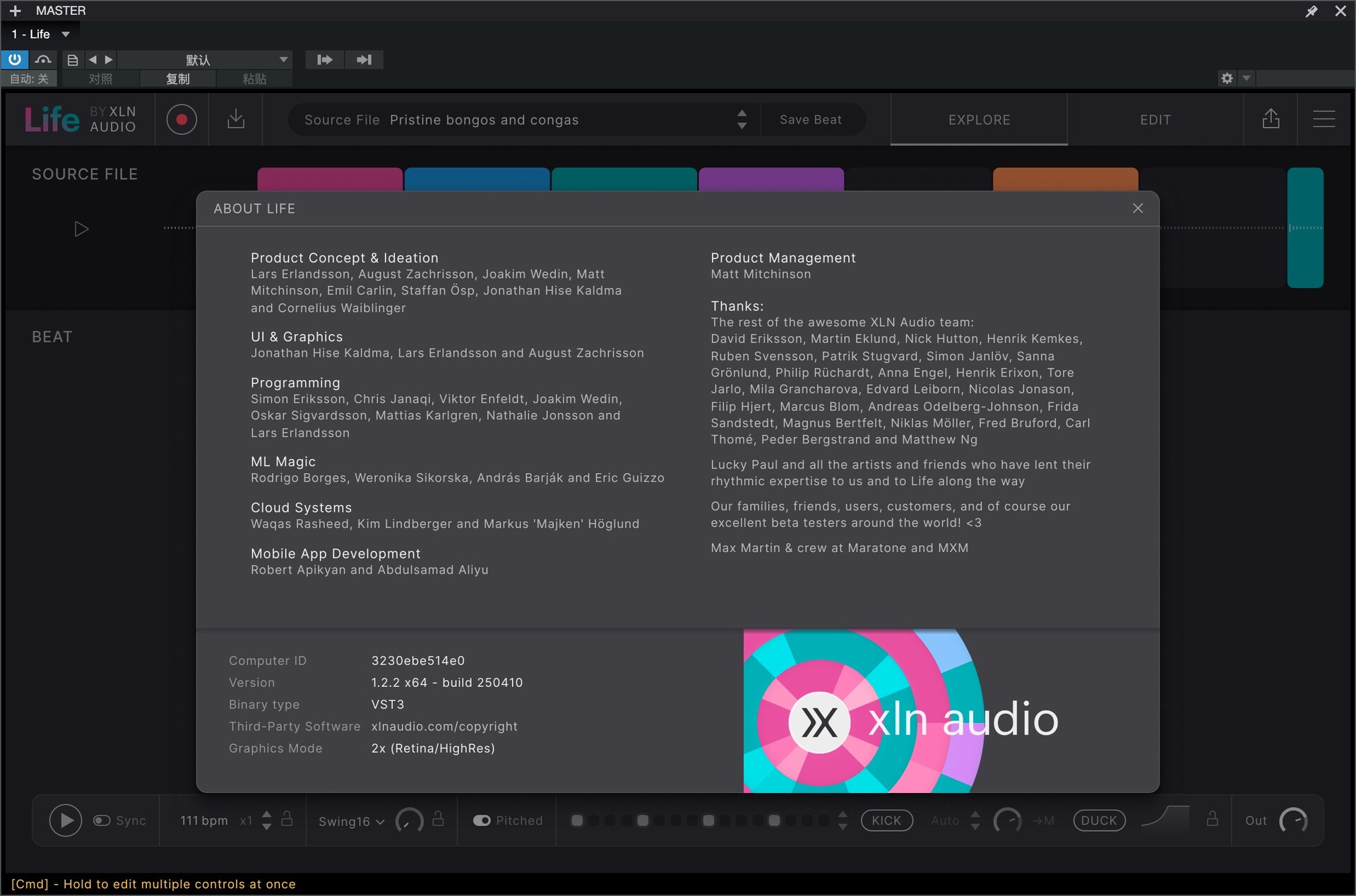The image size is (1356, 896).
Task: Open the Swing16 dropdown
Action: [351, 821]
